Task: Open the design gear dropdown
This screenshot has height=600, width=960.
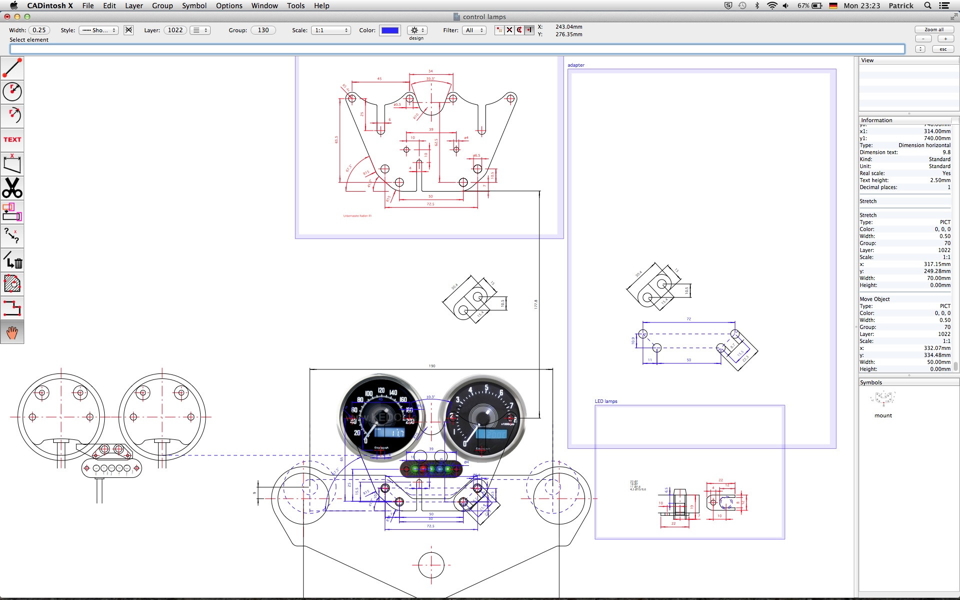Action: (417, 30)
